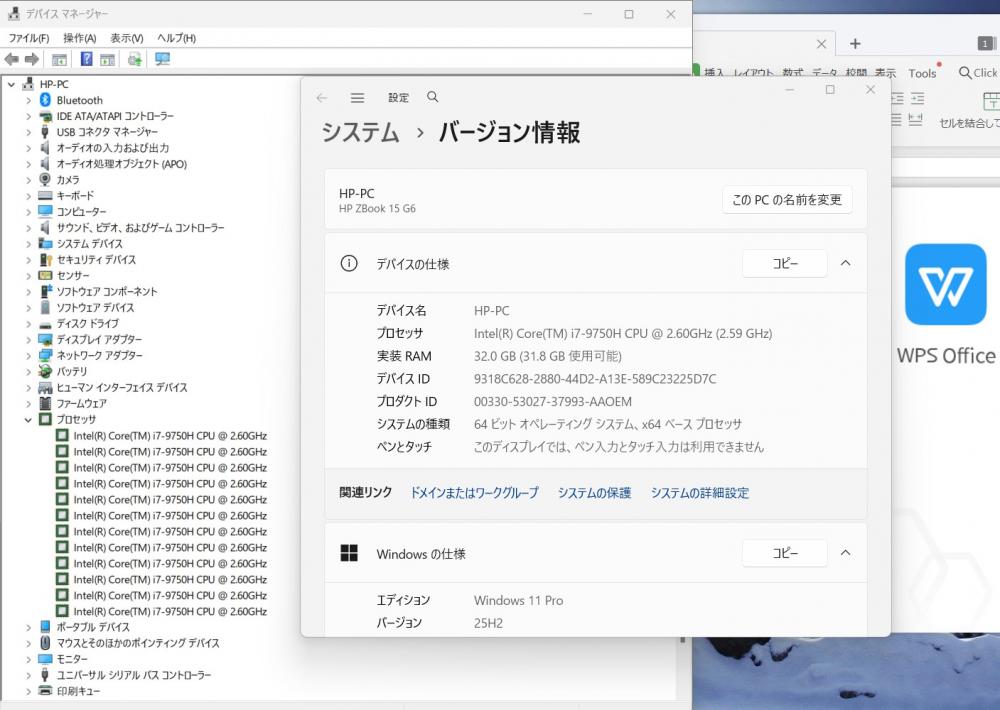Copy device specifications with コピー button

(x=785, y=263)
